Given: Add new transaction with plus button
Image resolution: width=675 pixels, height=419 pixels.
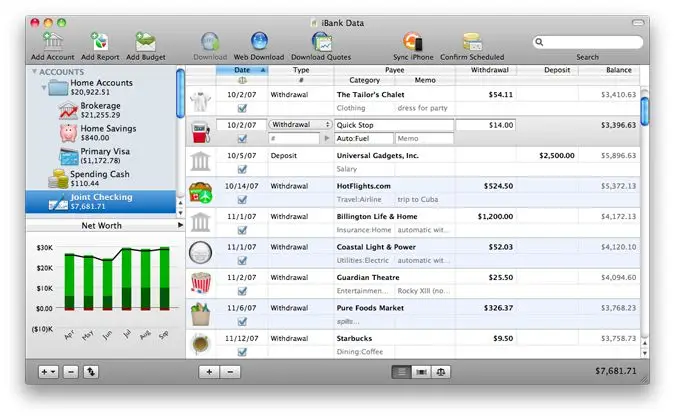Looking at the screenshot, I should pos(209,372).
